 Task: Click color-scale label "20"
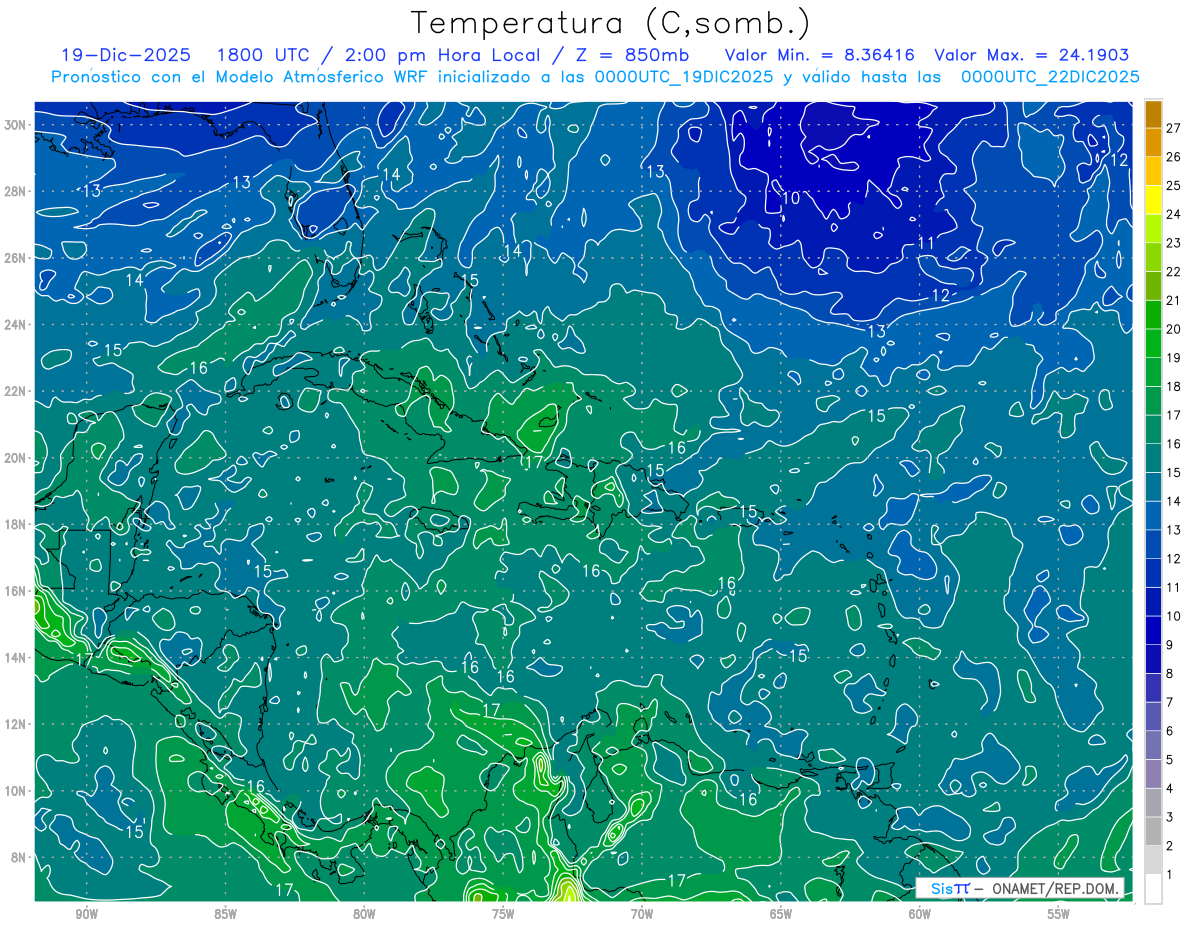point(1173,329)
